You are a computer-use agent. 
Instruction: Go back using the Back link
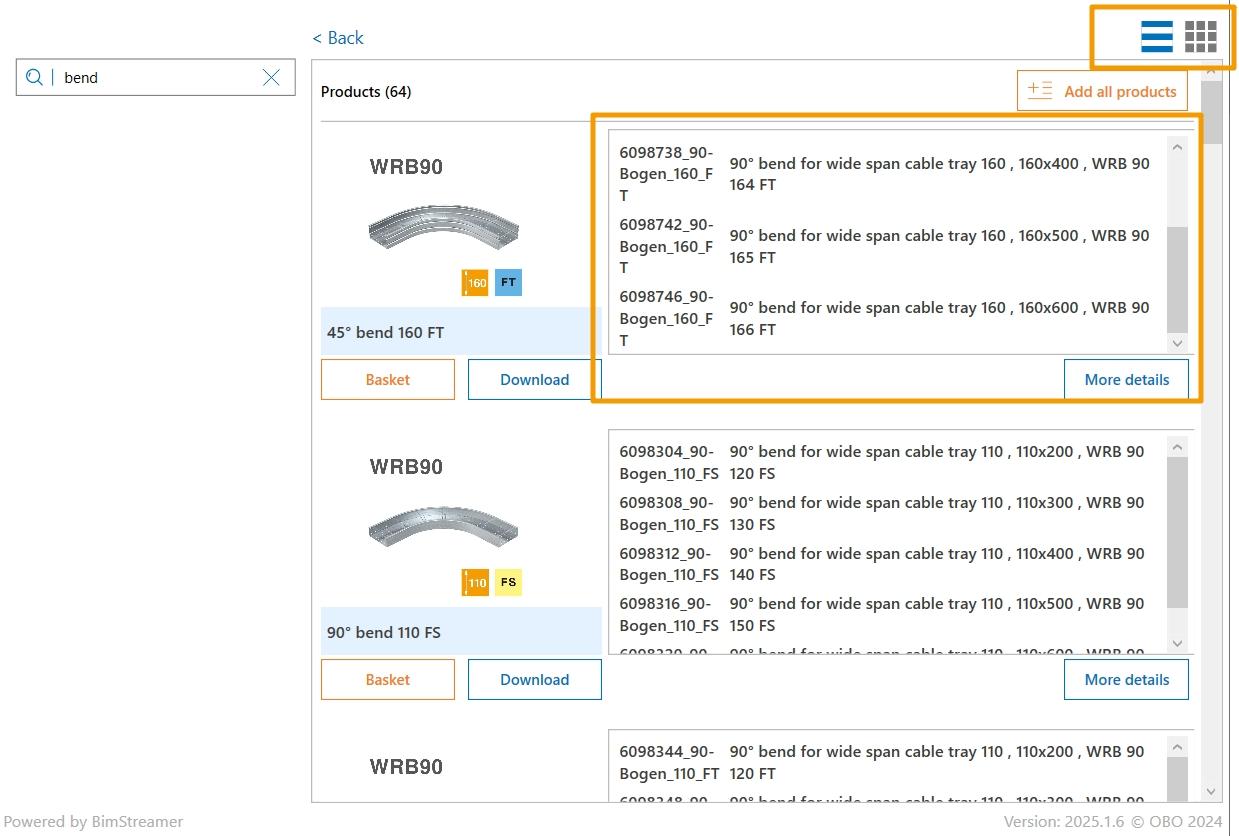(x=338, y=38)
